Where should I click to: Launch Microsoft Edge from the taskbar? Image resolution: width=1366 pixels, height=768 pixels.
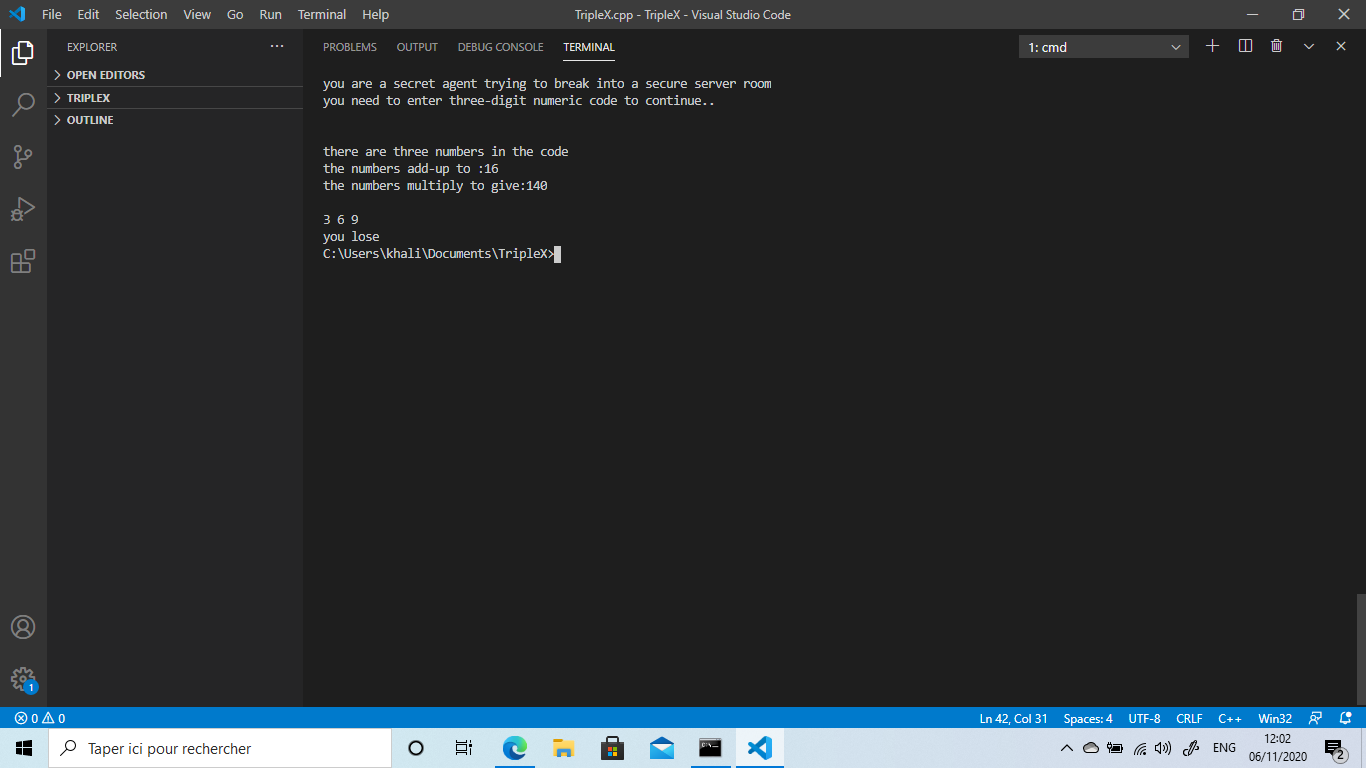(514, 747)
